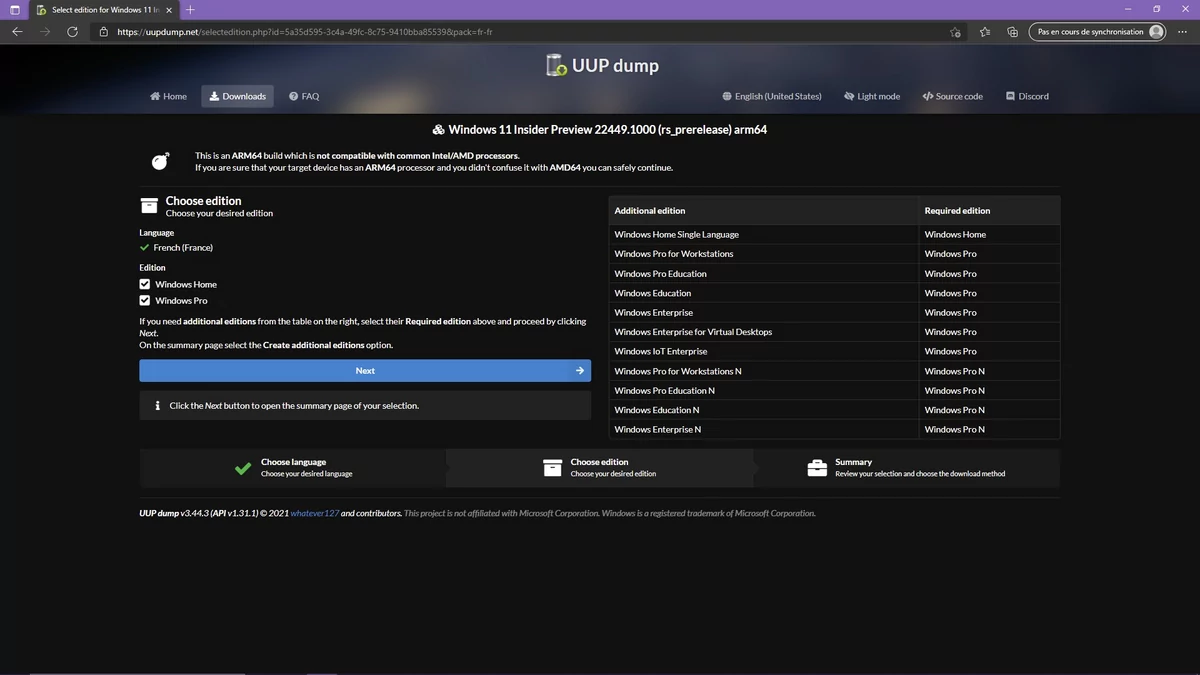Screen dimensions: 1200x675
Task: Uncheck the Windows Pro edition
Action: 144,300
